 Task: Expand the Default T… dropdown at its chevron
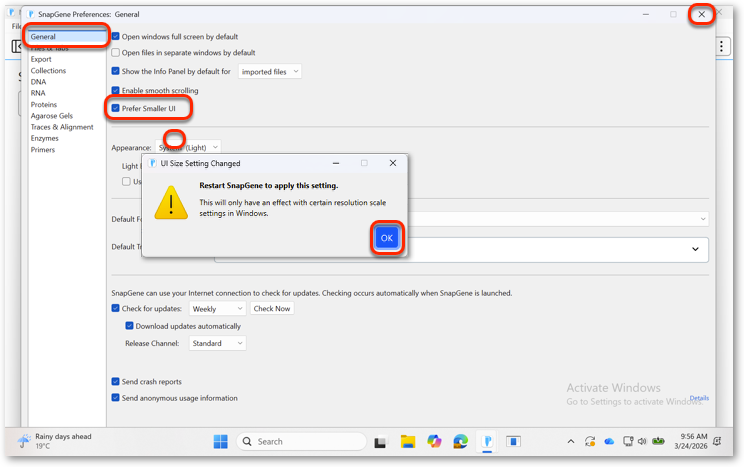(x=695, y=249)
